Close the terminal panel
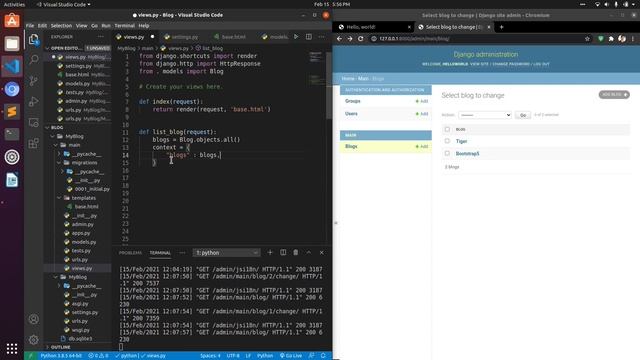This screenshot has width=640, height=360. coord(322,253)
